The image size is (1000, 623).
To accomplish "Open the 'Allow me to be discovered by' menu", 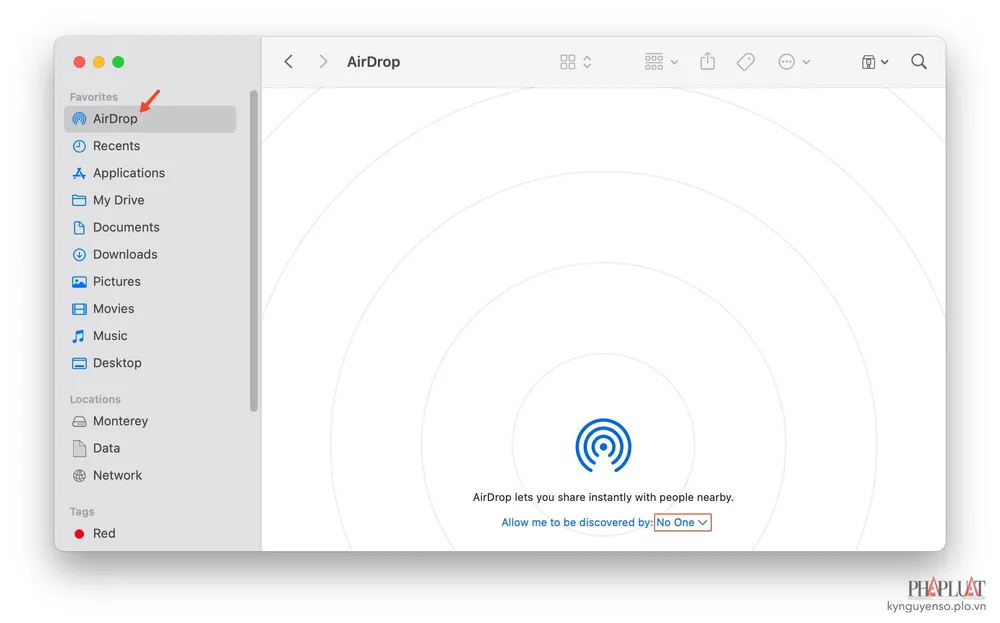I will pyautogui.click(x=682, y=522).
